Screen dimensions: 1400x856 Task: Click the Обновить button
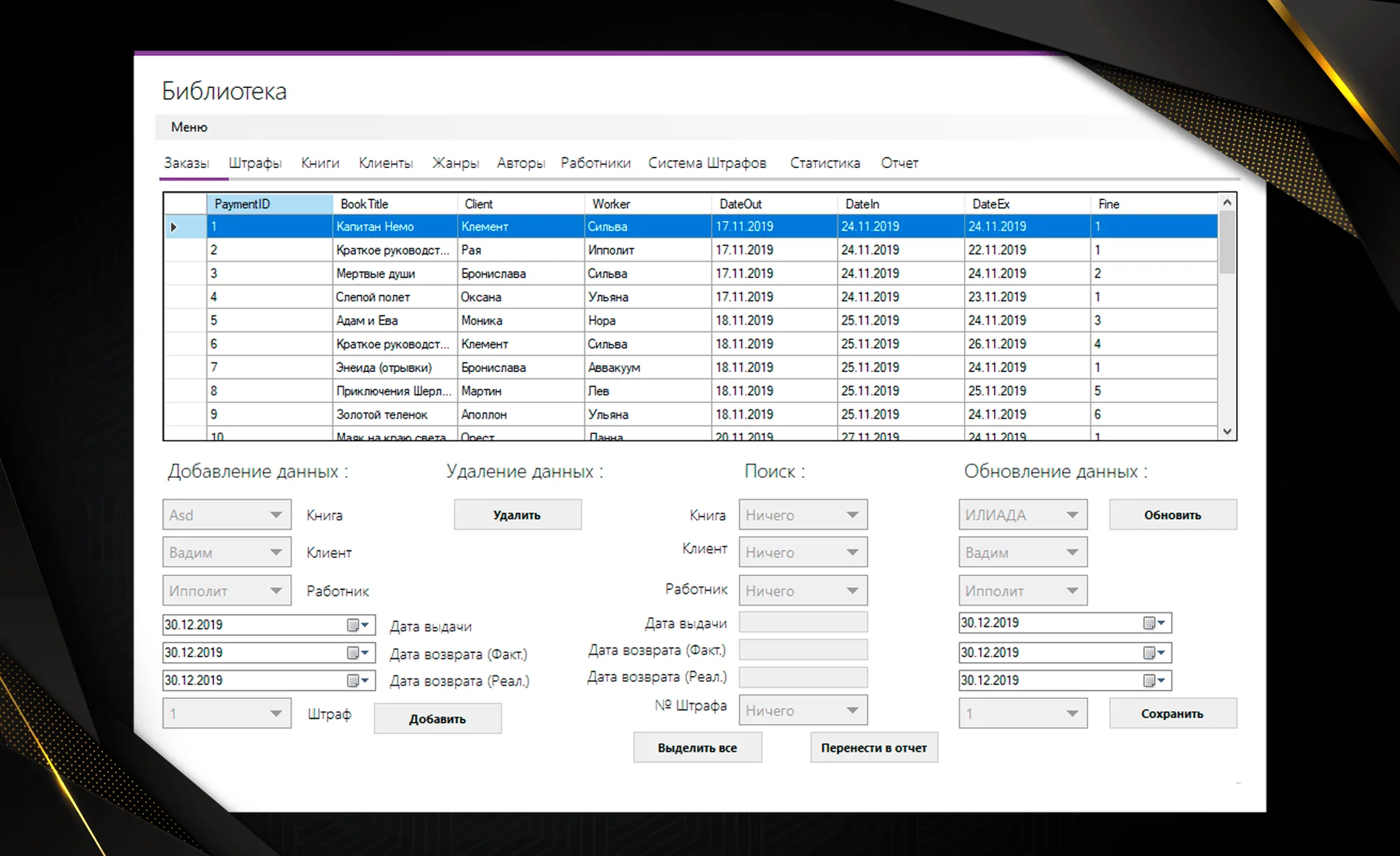coord(1173,515)
